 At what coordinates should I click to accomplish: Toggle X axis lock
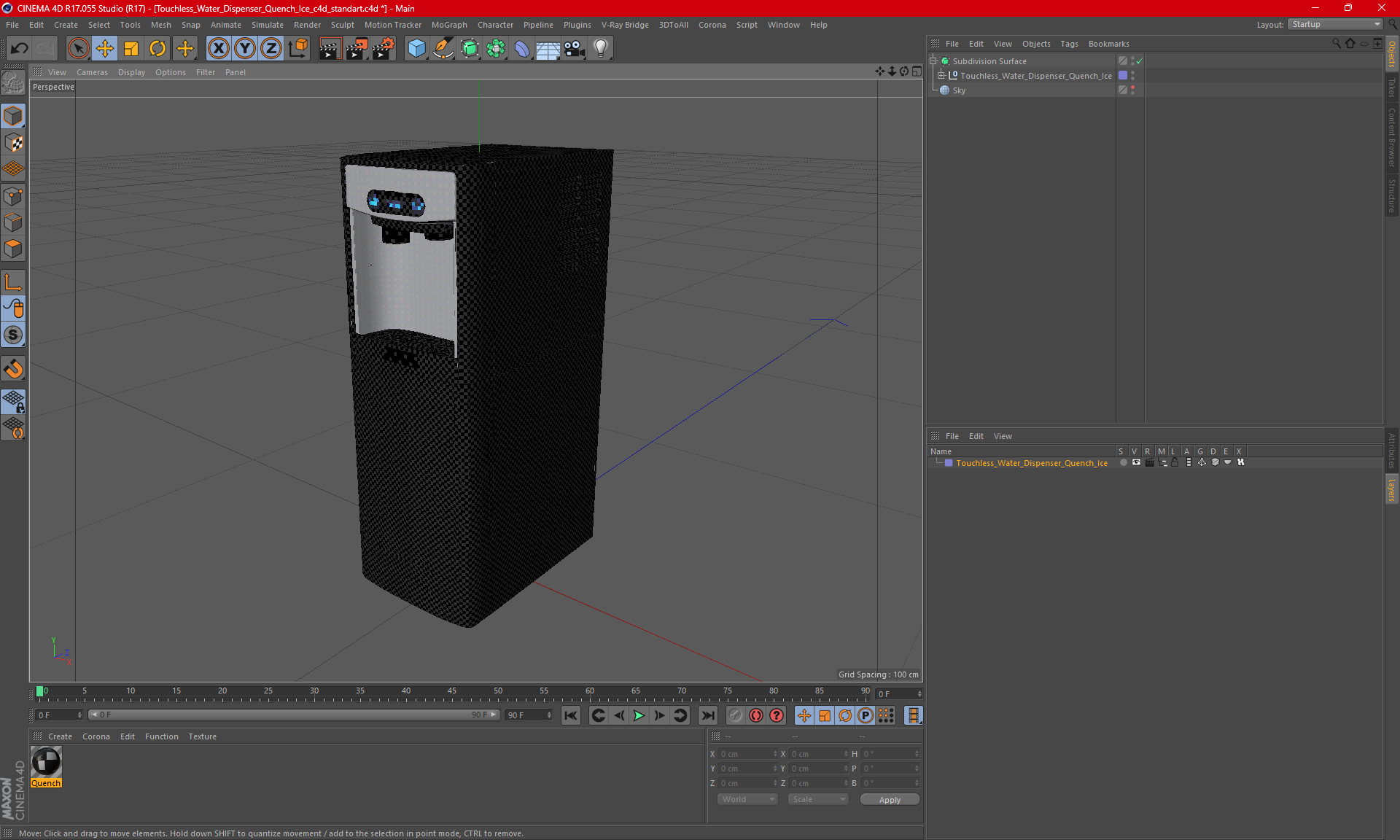(218, 48)
